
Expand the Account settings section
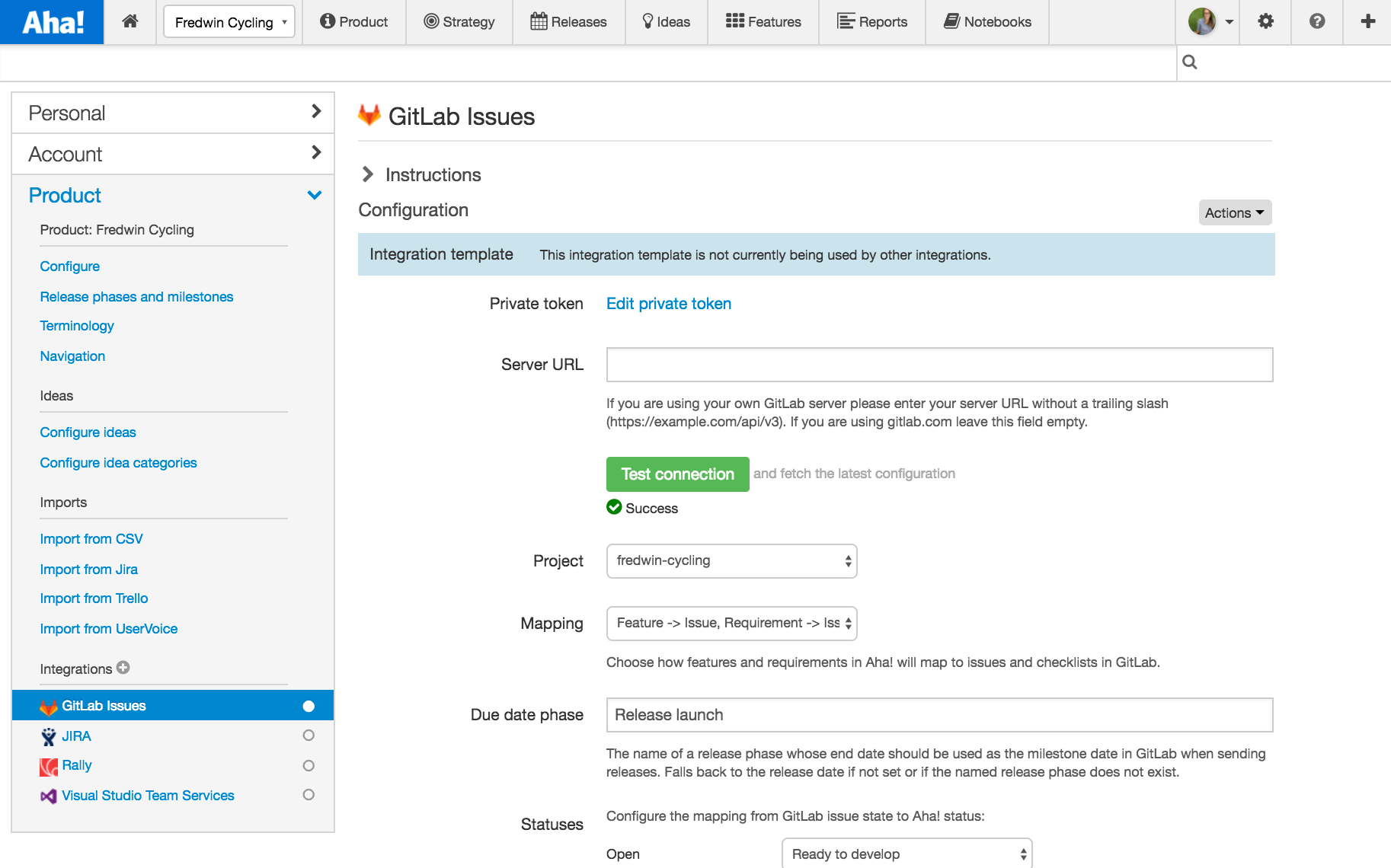tap(174, 154)
